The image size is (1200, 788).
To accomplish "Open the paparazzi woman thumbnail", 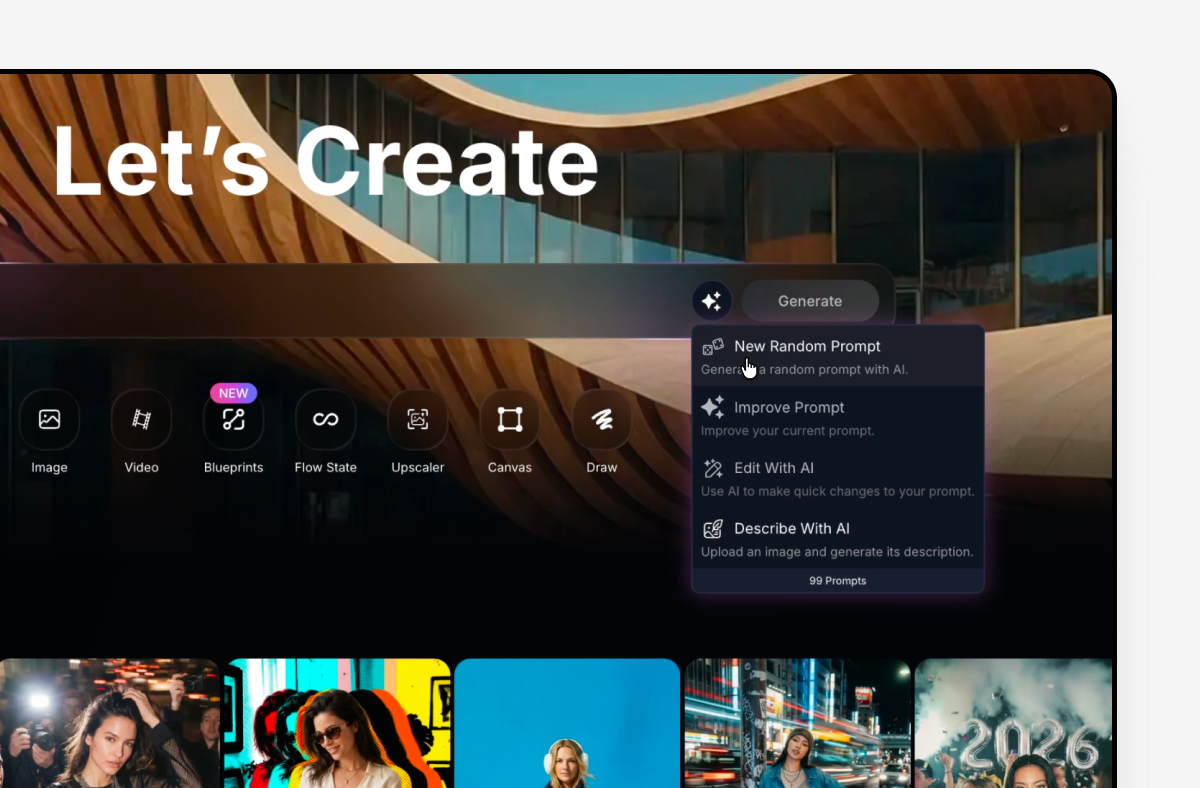I will (x=109, y=723).
